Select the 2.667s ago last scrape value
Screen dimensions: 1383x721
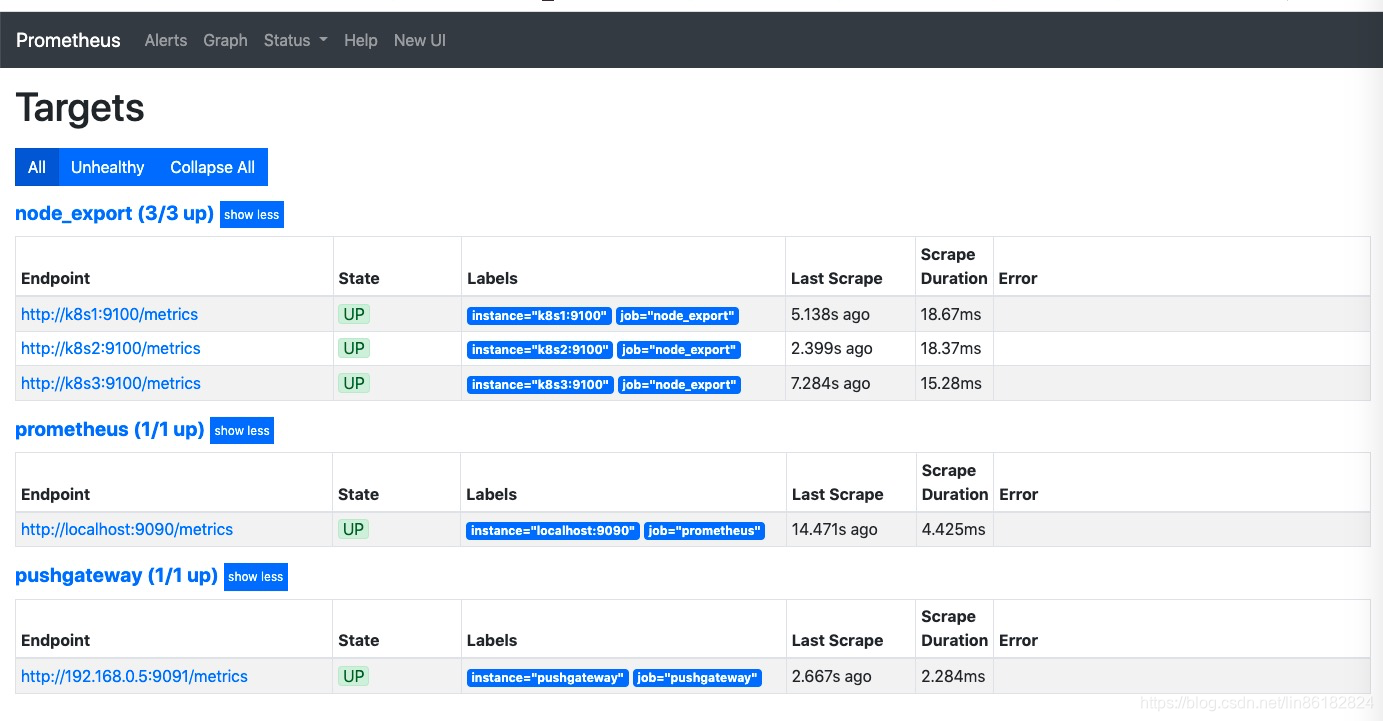click(832, 676)
